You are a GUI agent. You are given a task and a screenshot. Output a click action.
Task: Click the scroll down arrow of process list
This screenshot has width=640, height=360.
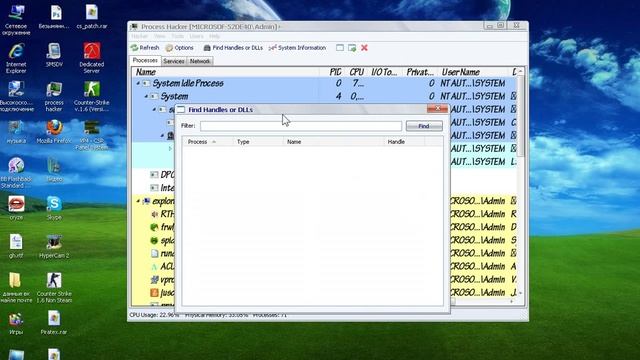point(520,293)
